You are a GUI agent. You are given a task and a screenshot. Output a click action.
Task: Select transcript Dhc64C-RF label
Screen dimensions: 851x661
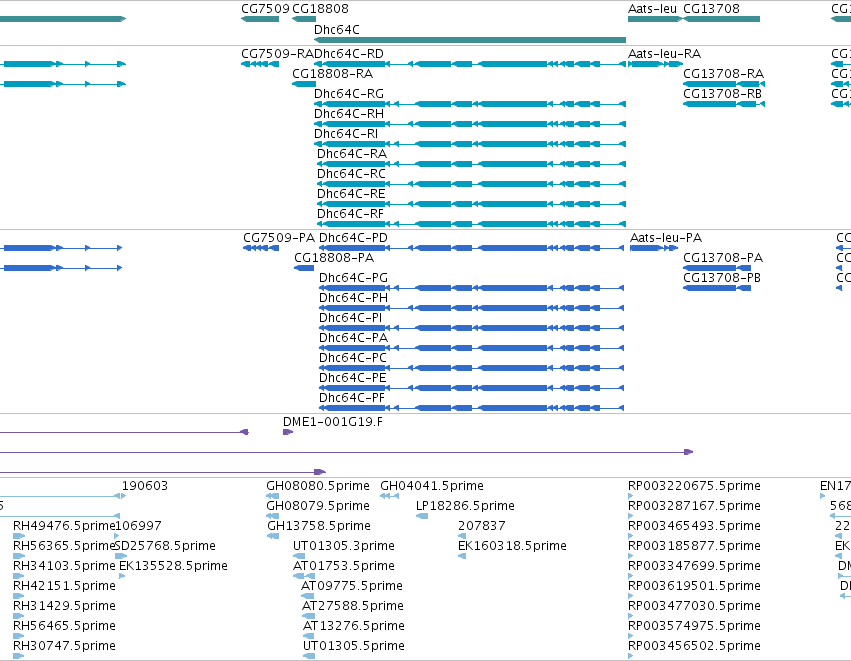pyautogui.click(x=351, y=214)
